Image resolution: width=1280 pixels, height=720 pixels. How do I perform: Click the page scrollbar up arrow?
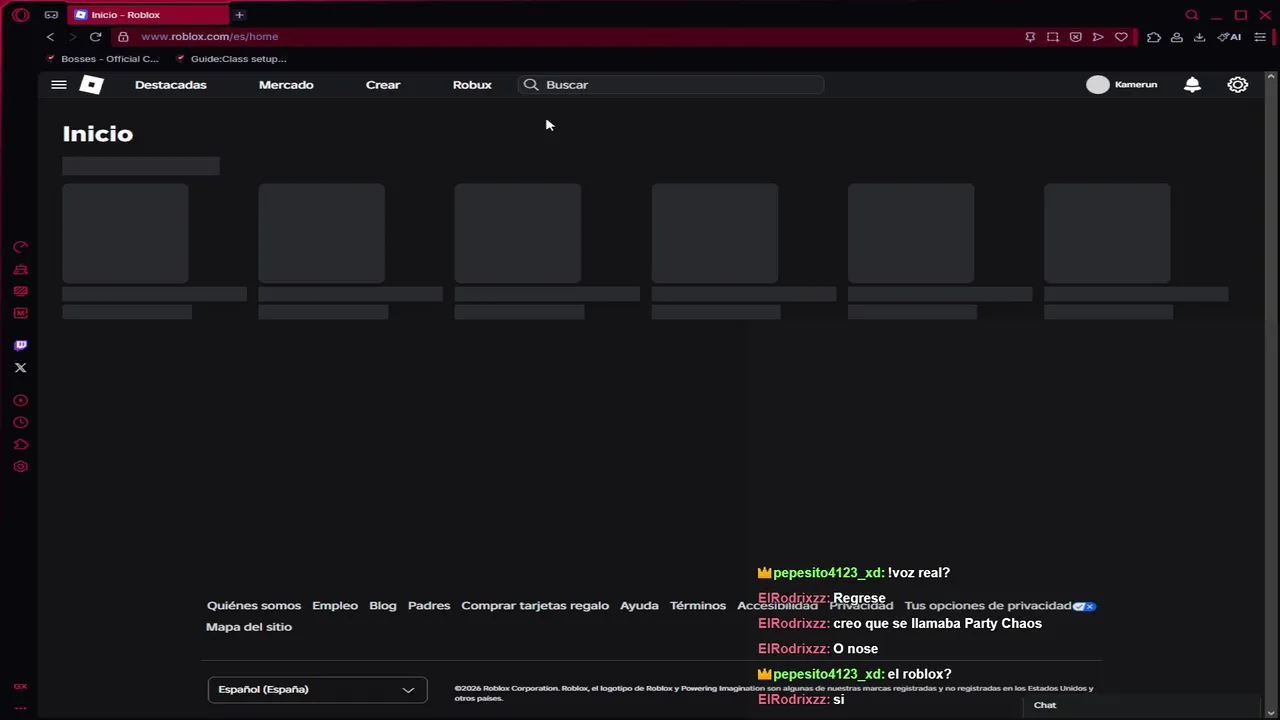pos(1271,77)
